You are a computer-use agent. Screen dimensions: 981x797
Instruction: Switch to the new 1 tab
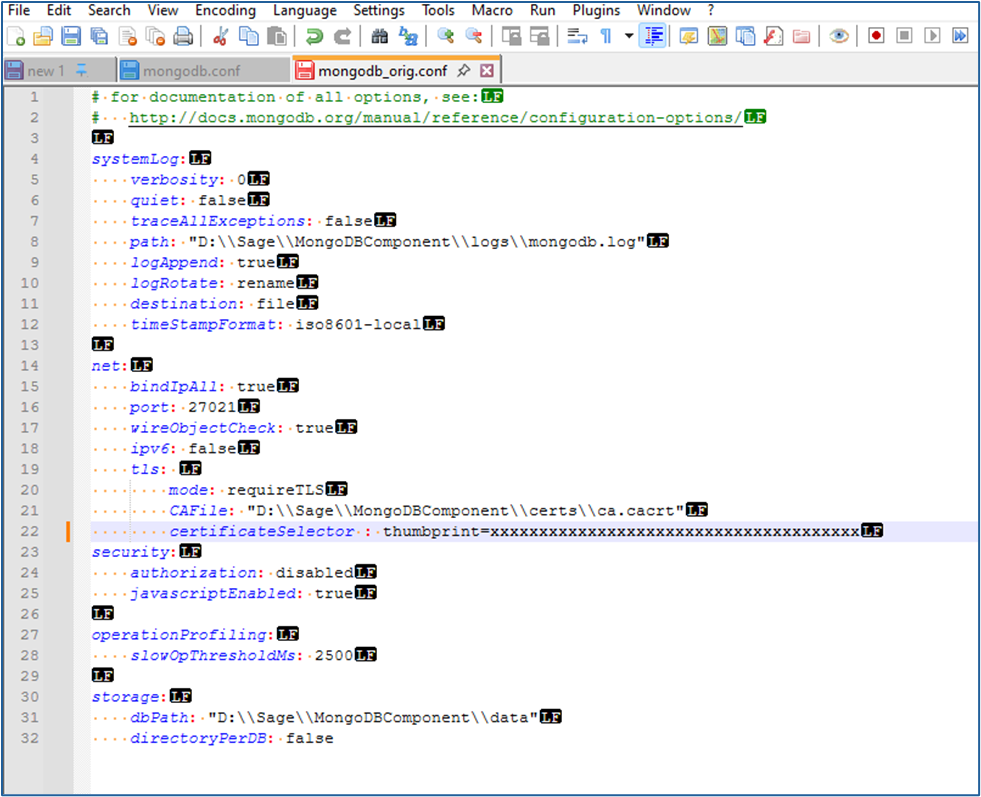[x=46, y=71]
